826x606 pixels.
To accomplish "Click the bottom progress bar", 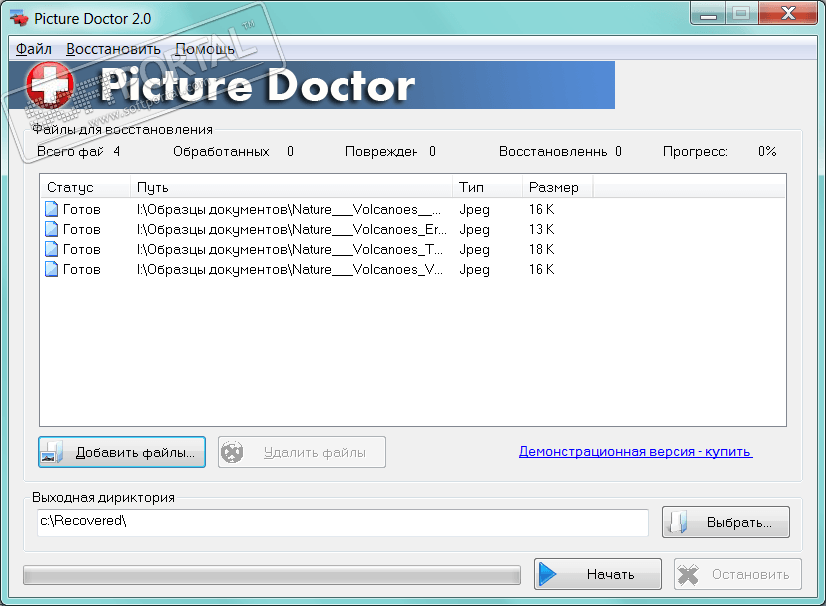I will [272, 575].
